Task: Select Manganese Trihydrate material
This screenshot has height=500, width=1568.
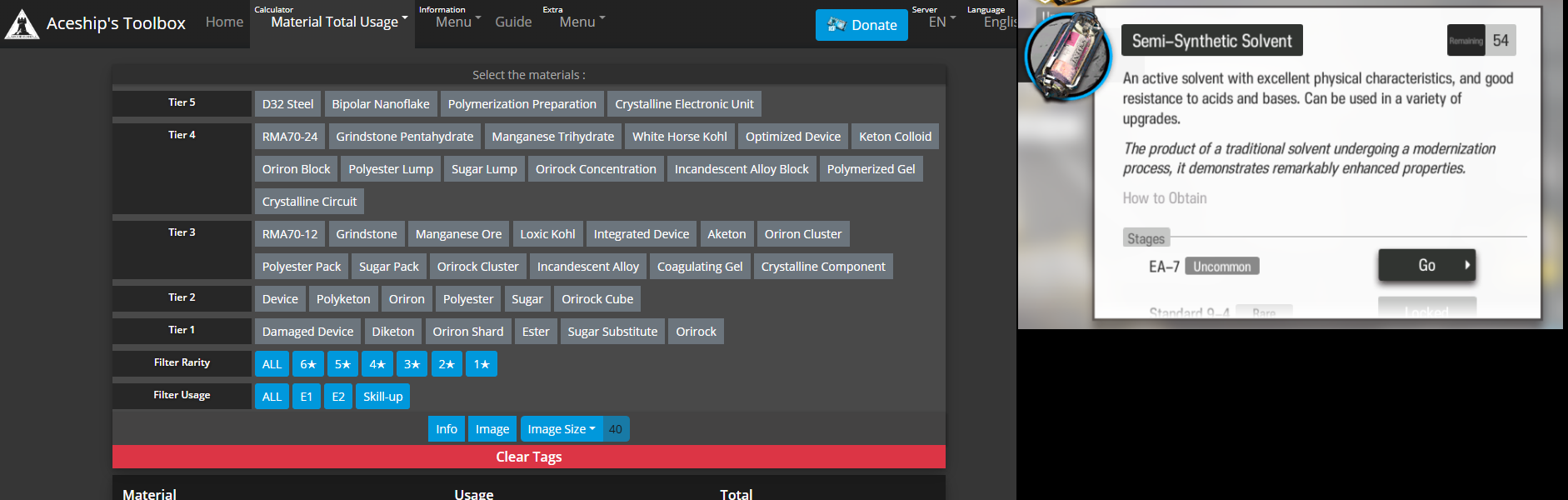Action: [x=553, y=137]
